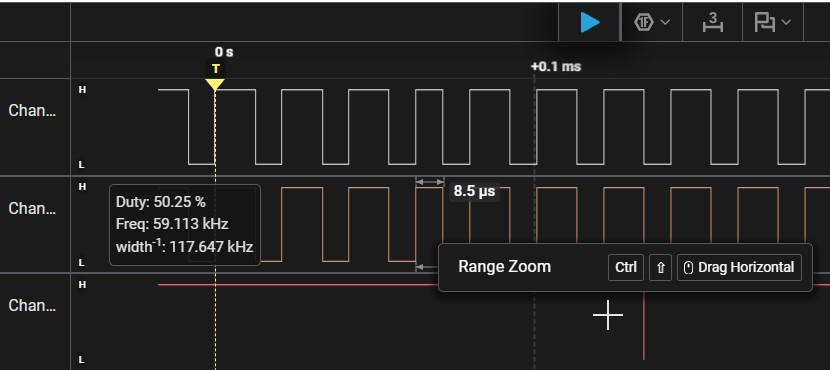This screenshot has width=830, height=370.
Task: Click the +0.1 ms time label
Action: coord(555,67)
